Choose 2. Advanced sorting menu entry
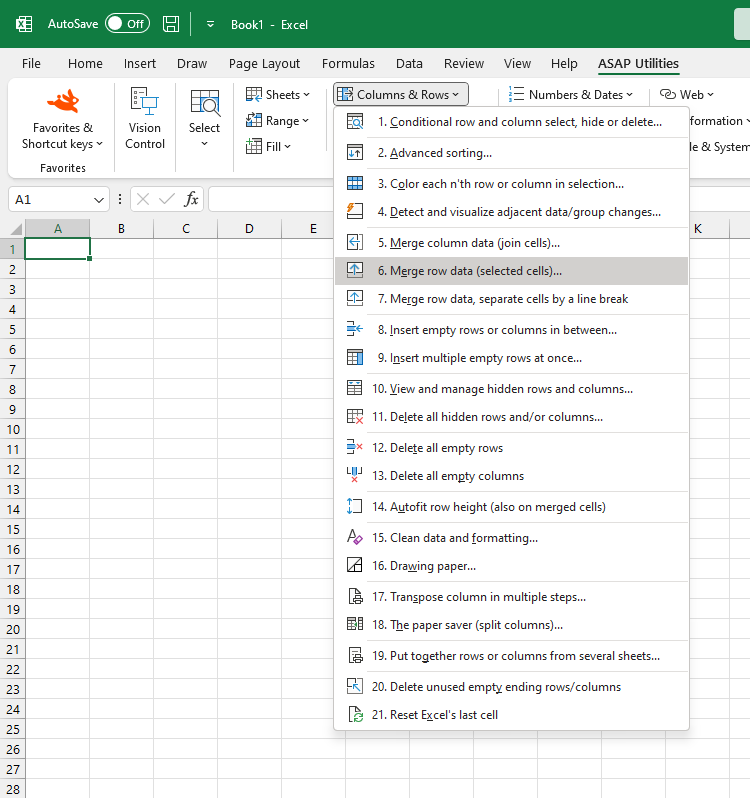750x798 pixels. pos(511,153)
